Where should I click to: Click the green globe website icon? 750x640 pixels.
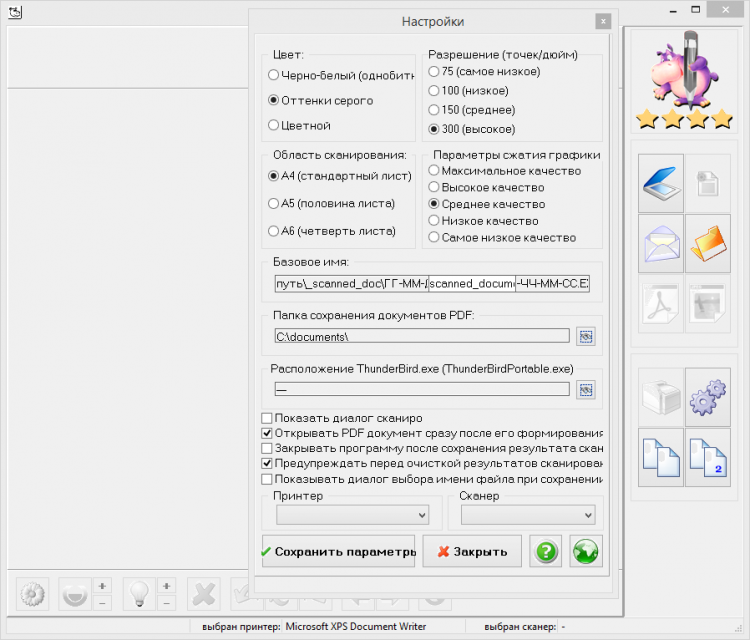pyautogui.click(x=585, y=552)
